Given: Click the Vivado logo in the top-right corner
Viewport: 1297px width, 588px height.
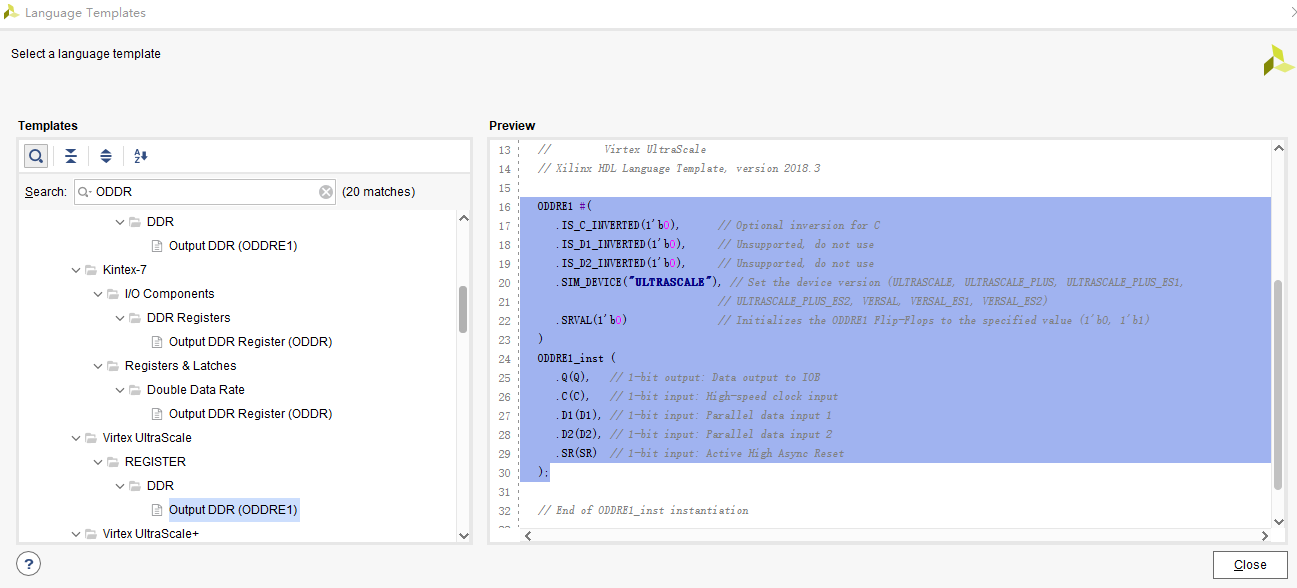Looking at the screenshot, I should [x=1278, y=59].
